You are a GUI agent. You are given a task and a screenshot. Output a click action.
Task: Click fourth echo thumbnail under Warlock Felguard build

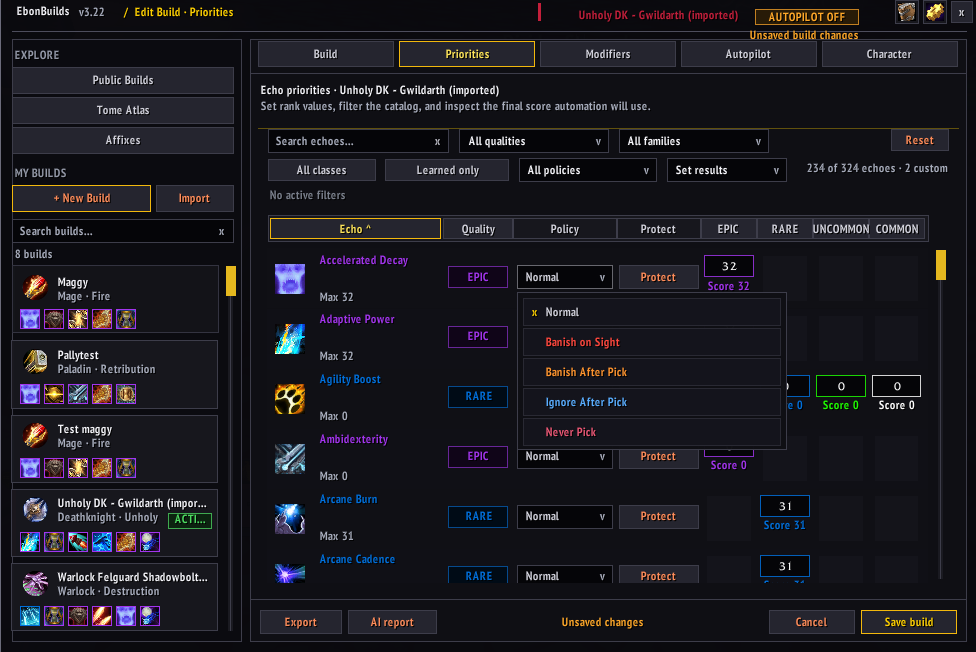tap(102, 616)
